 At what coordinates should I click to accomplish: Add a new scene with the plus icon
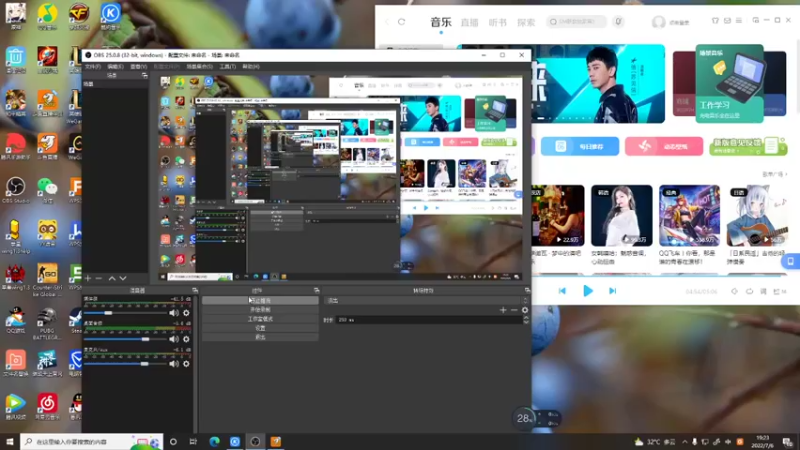pos(88,279)
